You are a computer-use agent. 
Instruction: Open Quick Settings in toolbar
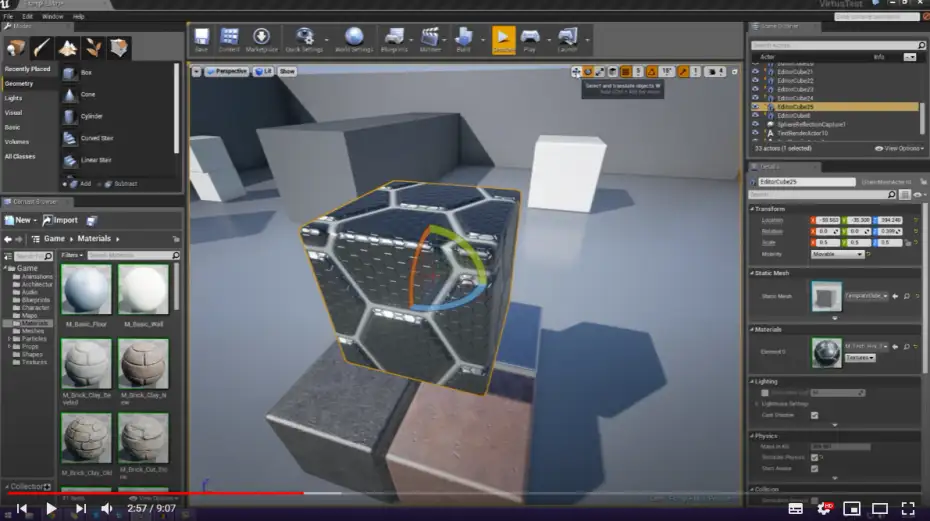coord(304,40)
